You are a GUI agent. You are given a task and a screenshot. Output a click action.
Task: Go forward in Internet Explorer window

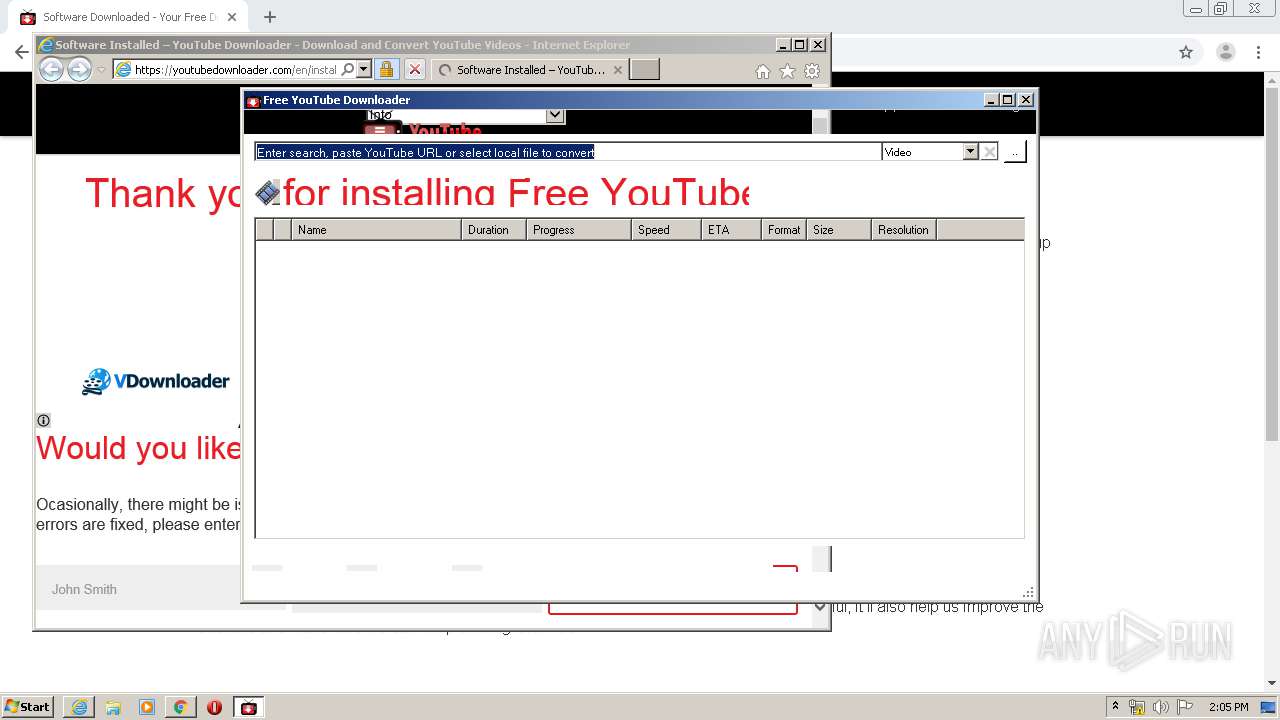coord(79,69)
